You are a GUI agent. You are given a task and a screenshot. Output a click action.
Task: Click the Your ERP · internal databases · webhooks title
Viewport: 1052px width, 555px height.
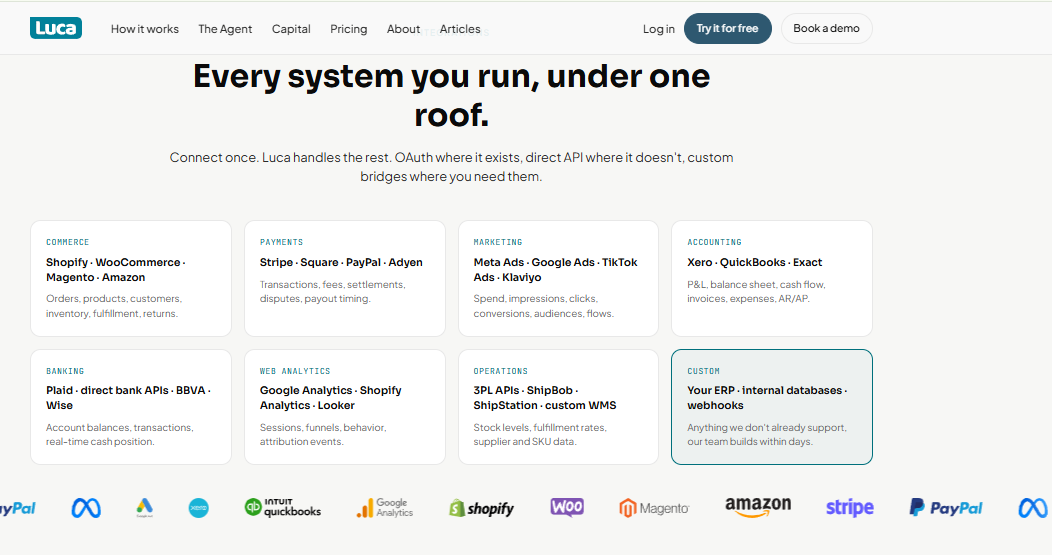[x=767, y=398]
